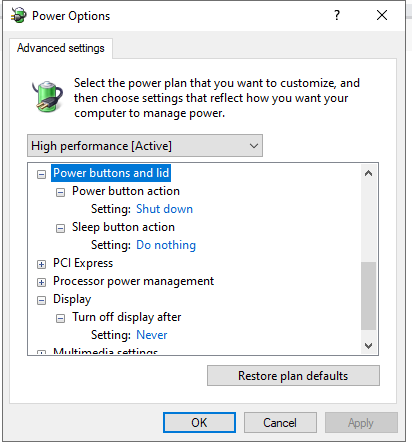Click the Shut down setting link
This screenshot has width=412, height=446.
click(x=165, y=209)
